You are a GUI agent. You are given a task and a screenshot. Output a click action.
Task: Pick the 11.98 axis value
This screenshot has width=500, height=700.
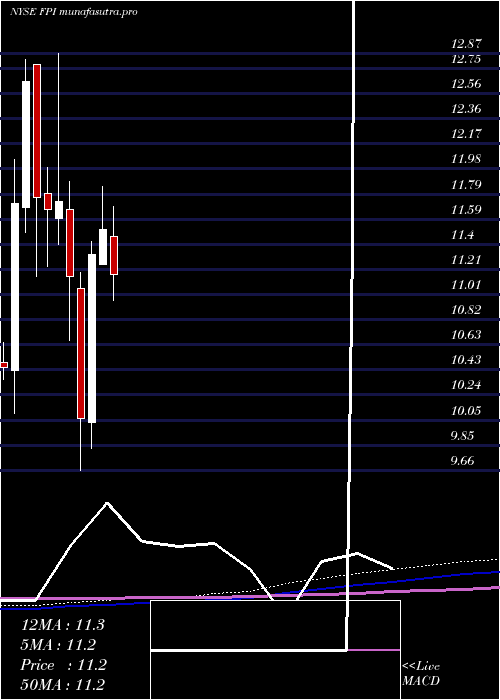point(466,159)
